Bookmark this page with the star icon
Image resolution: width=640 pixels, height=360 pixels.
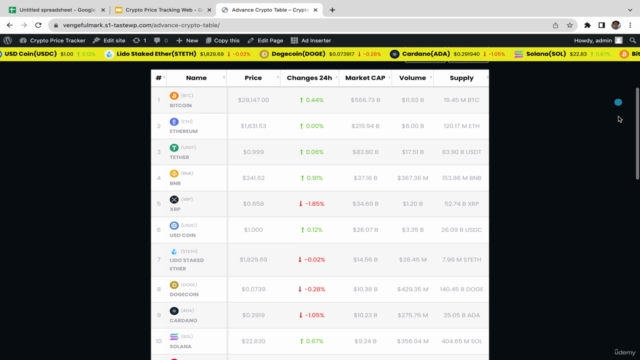(569, 25)
